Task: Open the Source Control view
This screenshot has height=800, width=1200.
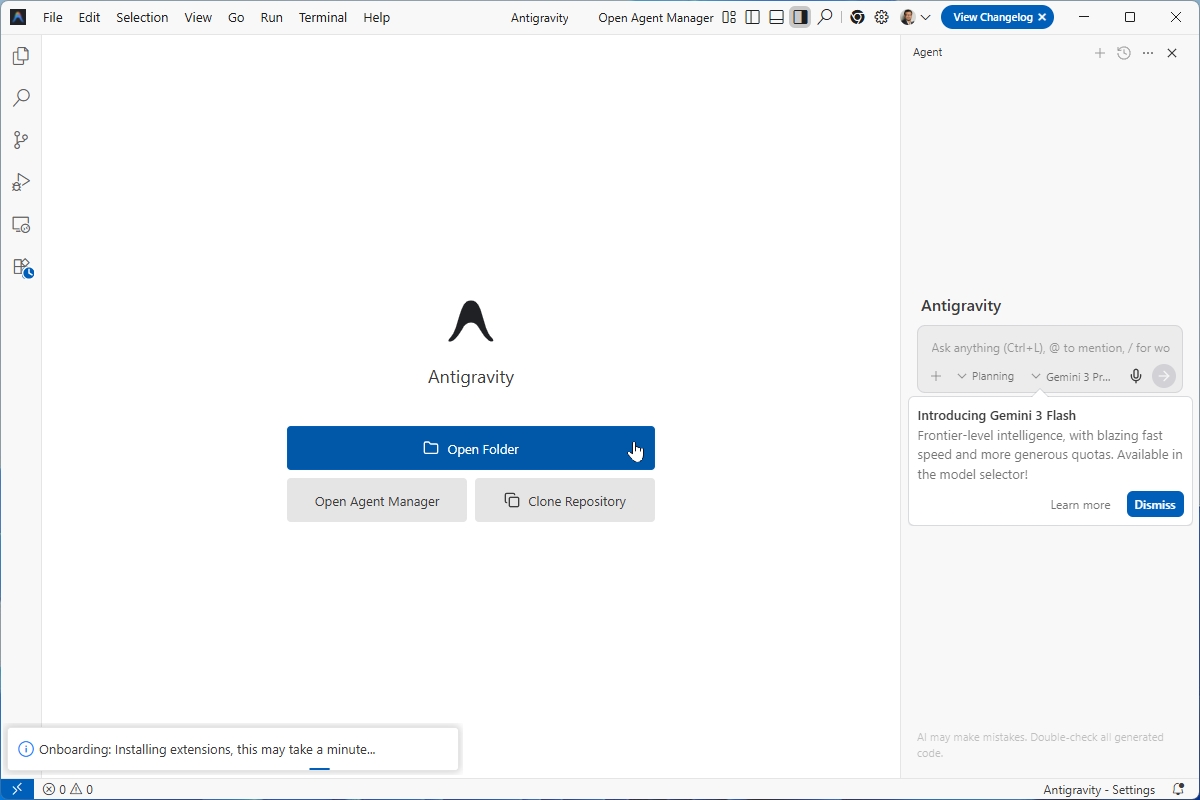Action: [x=20, y=140]
